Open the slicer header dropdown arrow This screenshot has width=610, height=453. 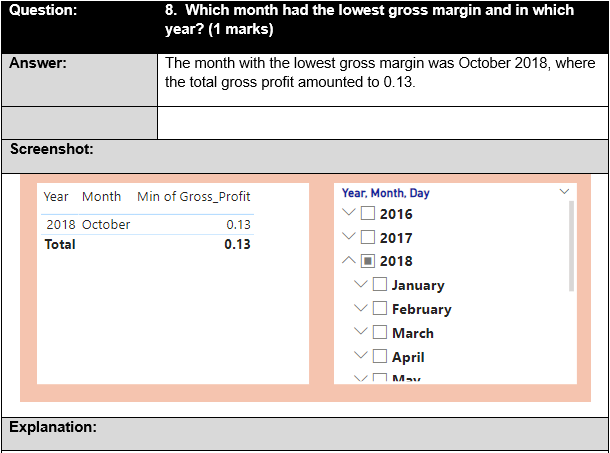click(565, 192)
